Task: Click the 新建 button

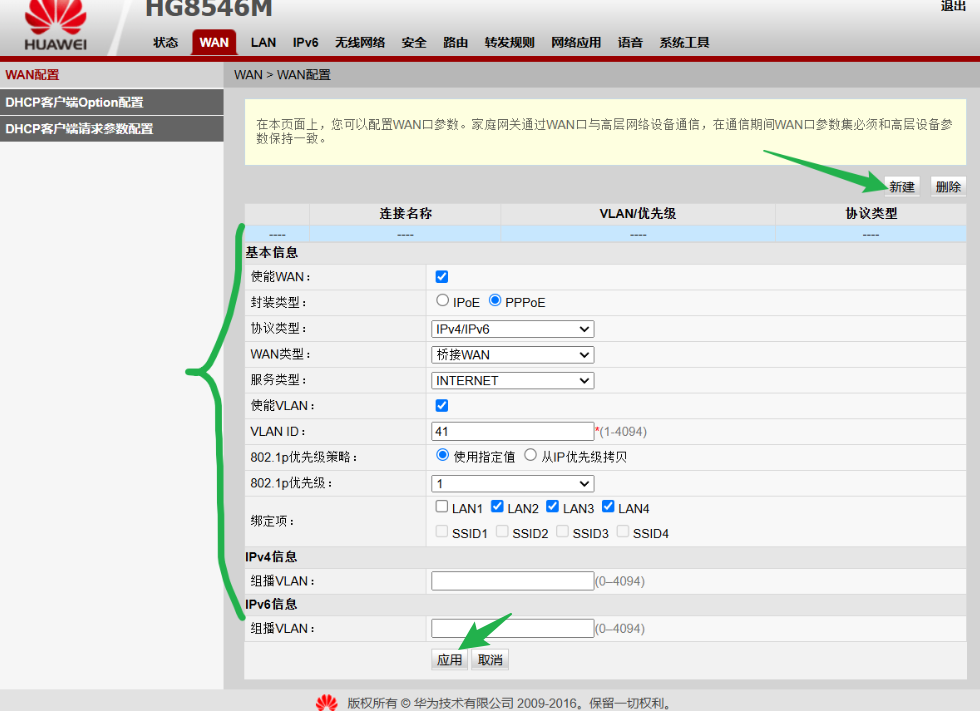Action: [x=902, y=187]
